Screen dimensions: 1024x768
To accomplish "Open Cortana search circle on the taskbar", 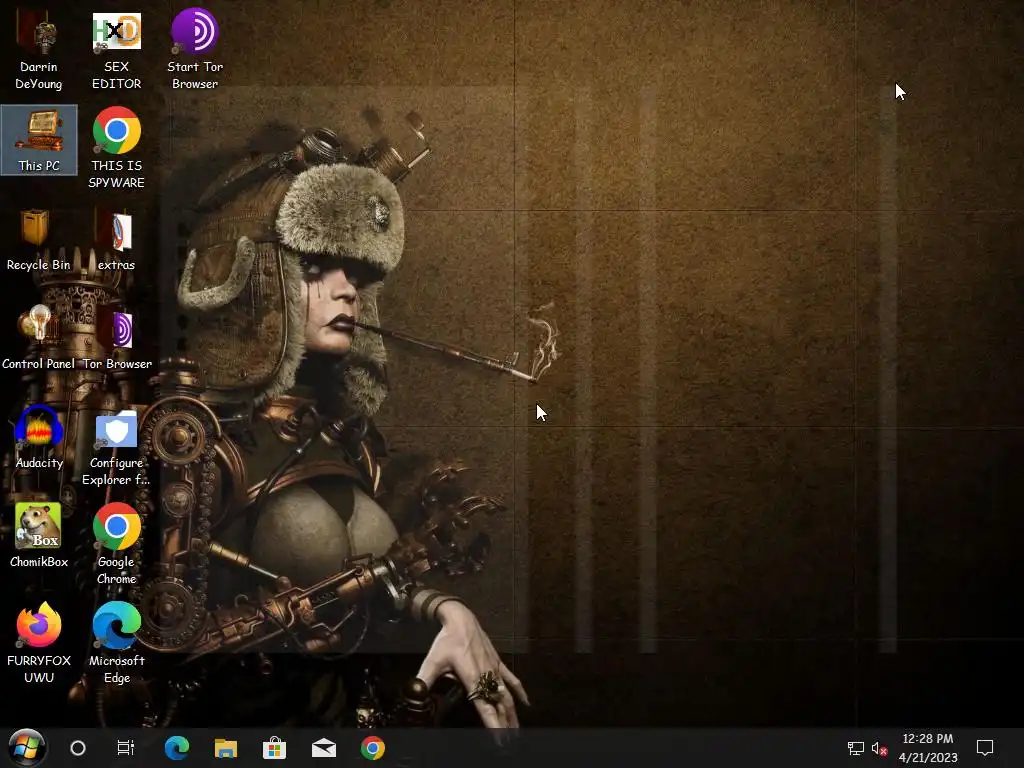I will 78,748.
